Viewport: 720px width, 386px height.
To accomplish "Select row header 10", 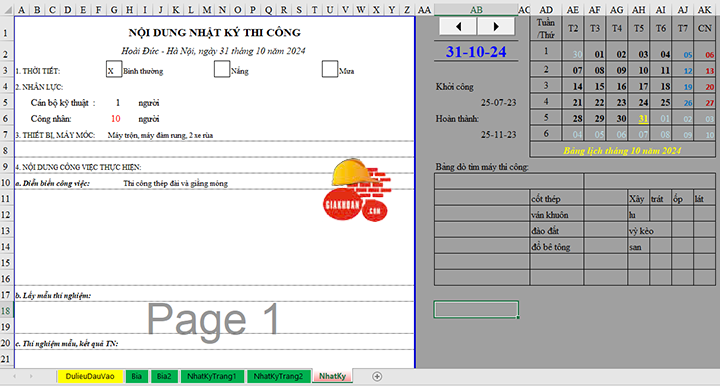I will coord(6,183).
